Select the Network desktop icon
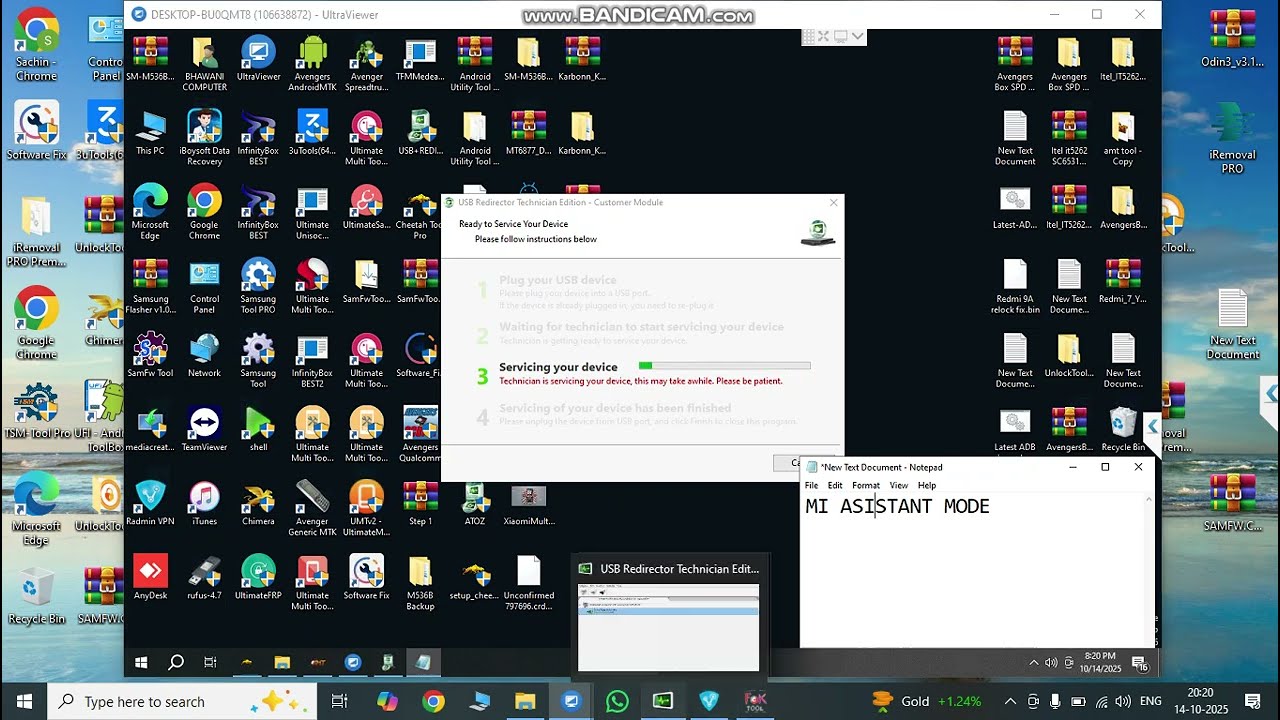 pyautogui.click(x=204, y=355)
